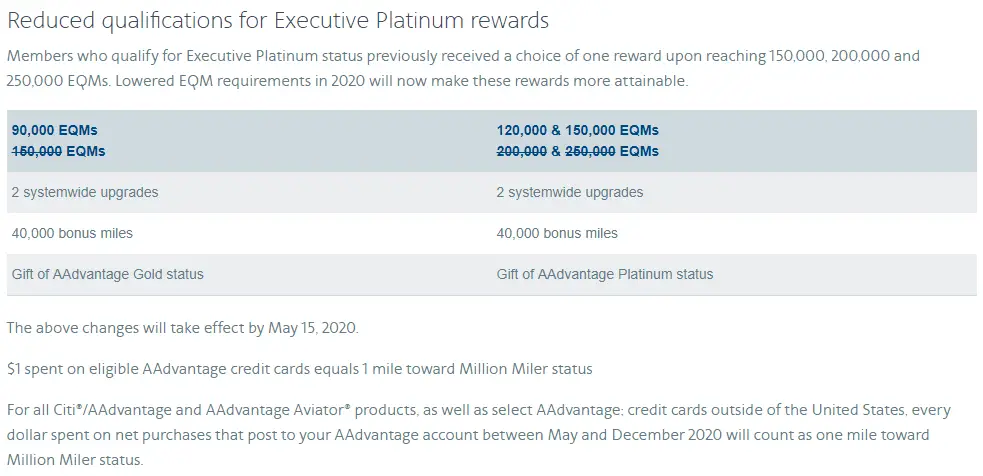Click the 'Reduced qualifications for Executive Platinum rewards' heading
The height and width of the screenshot is (476, 983).
pos(278,21)
